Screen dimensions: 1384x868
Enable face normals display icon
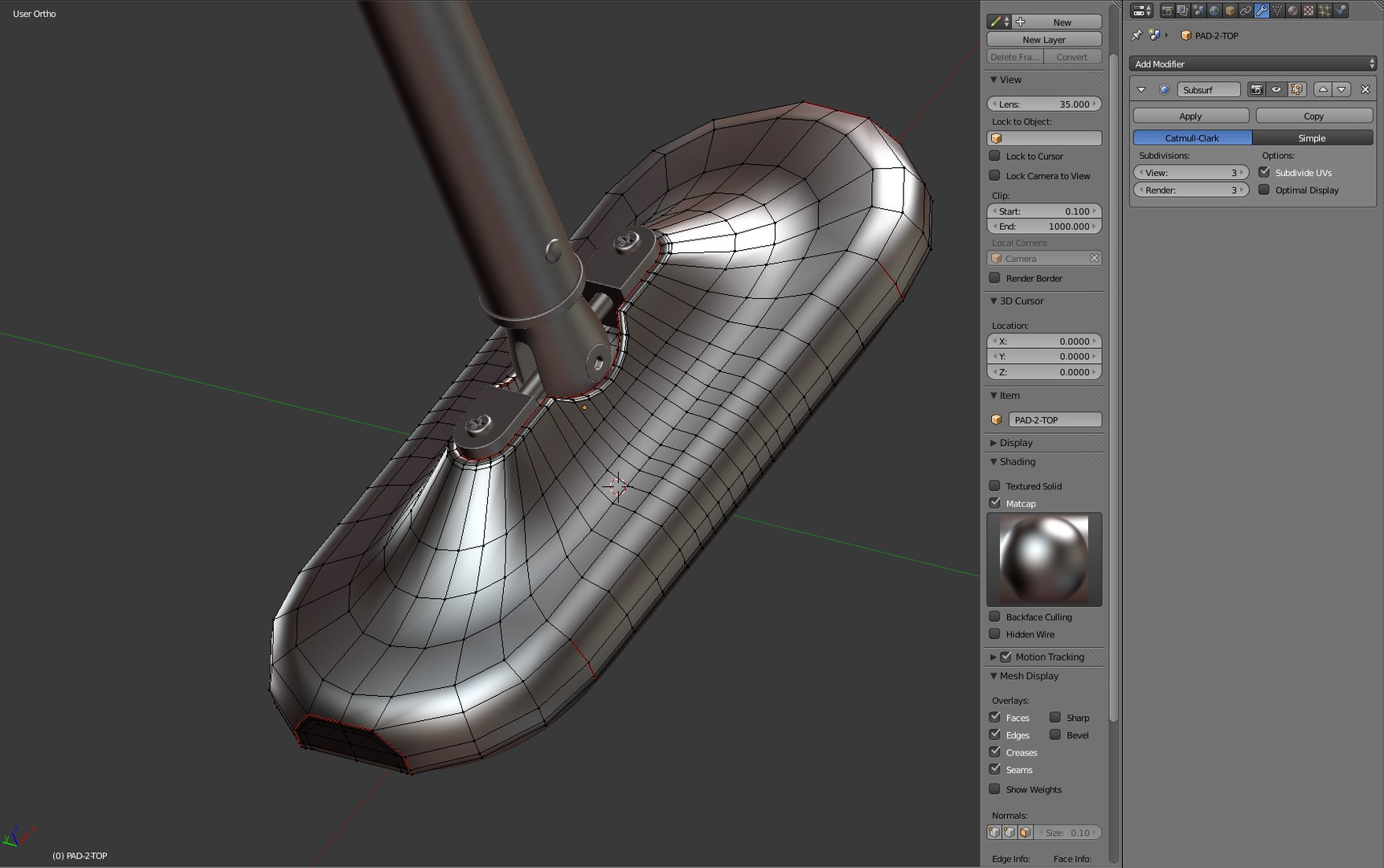click(x=1025, y=833)
